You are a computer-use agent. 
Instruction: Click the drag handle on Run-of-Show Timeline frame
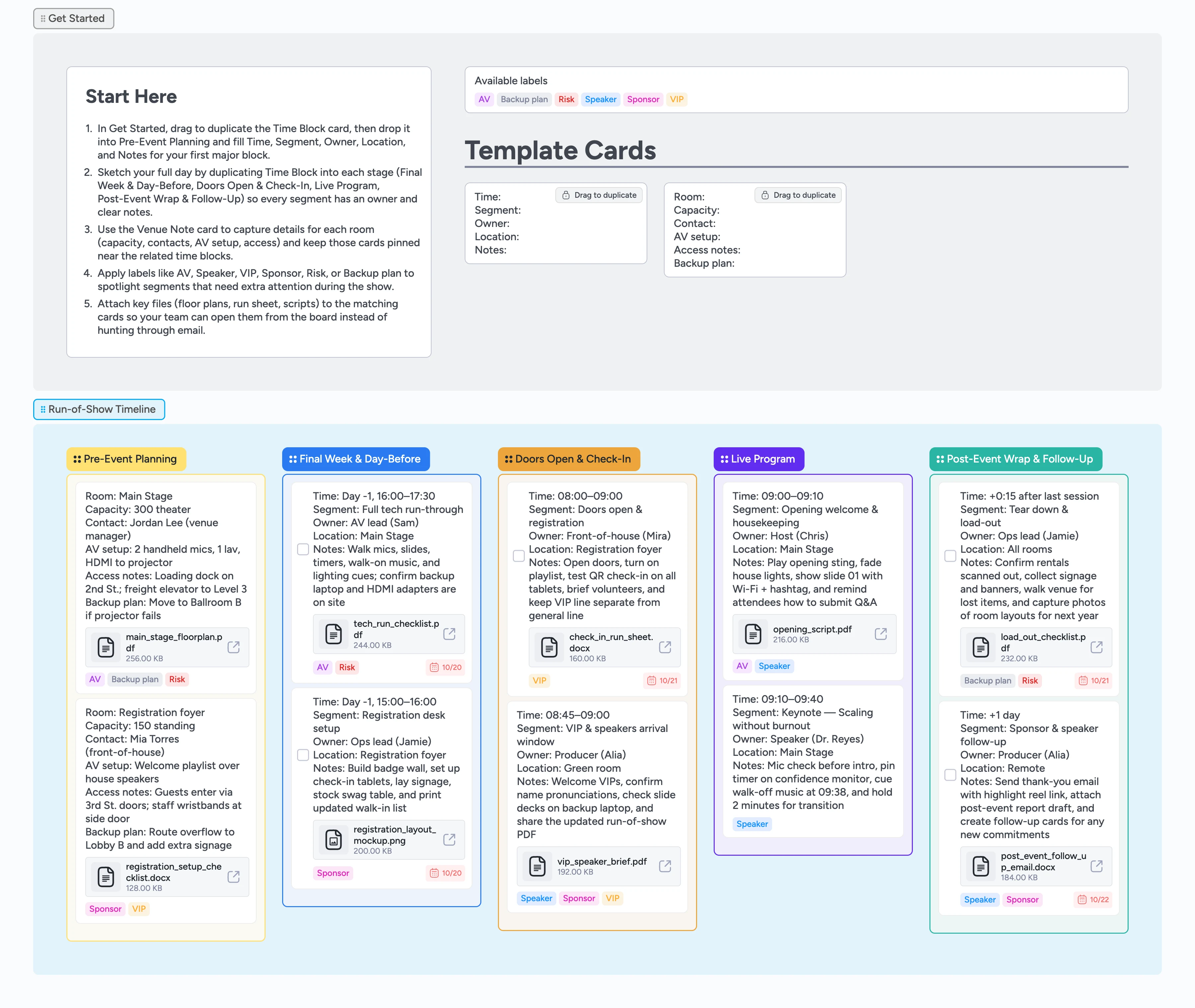43,409
